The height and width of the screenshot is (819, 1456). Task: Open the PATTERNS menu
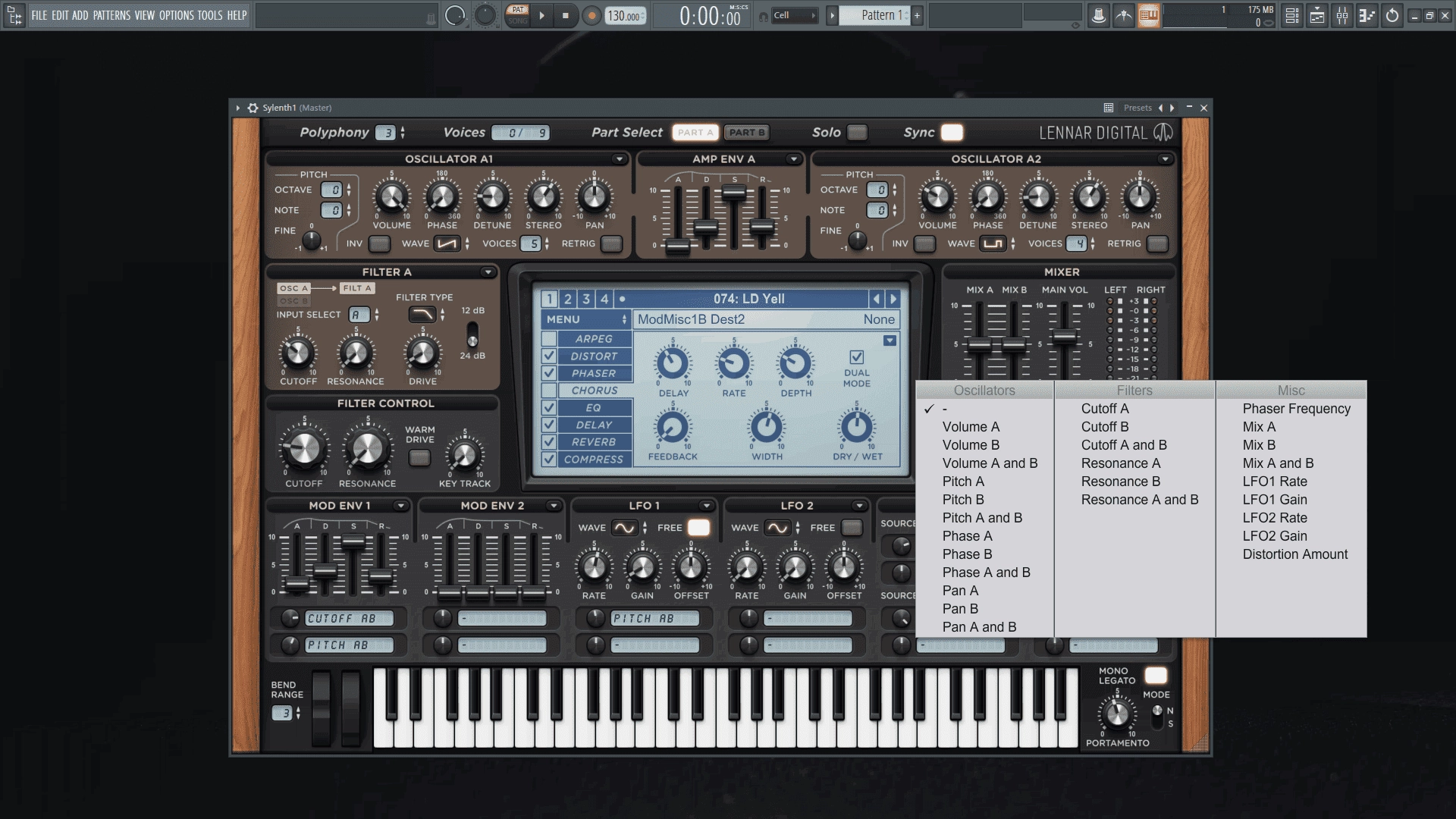coord(111,15)
